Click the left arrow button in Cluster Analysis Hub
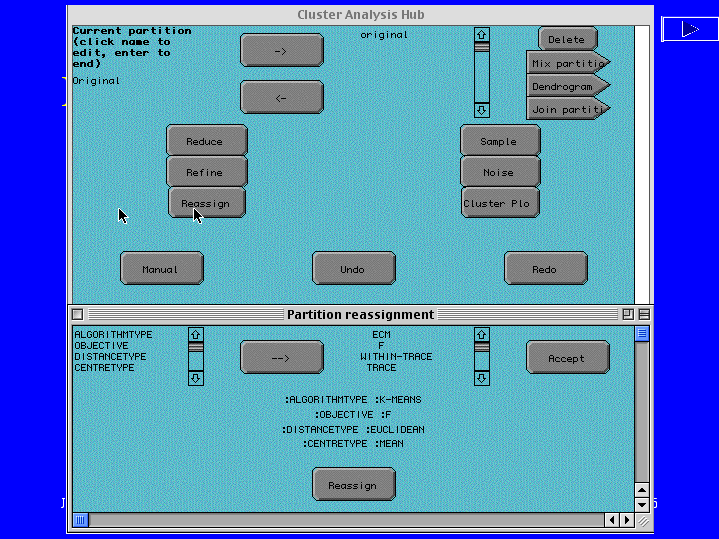The image size is (719, 539). (x=281, y=97)
